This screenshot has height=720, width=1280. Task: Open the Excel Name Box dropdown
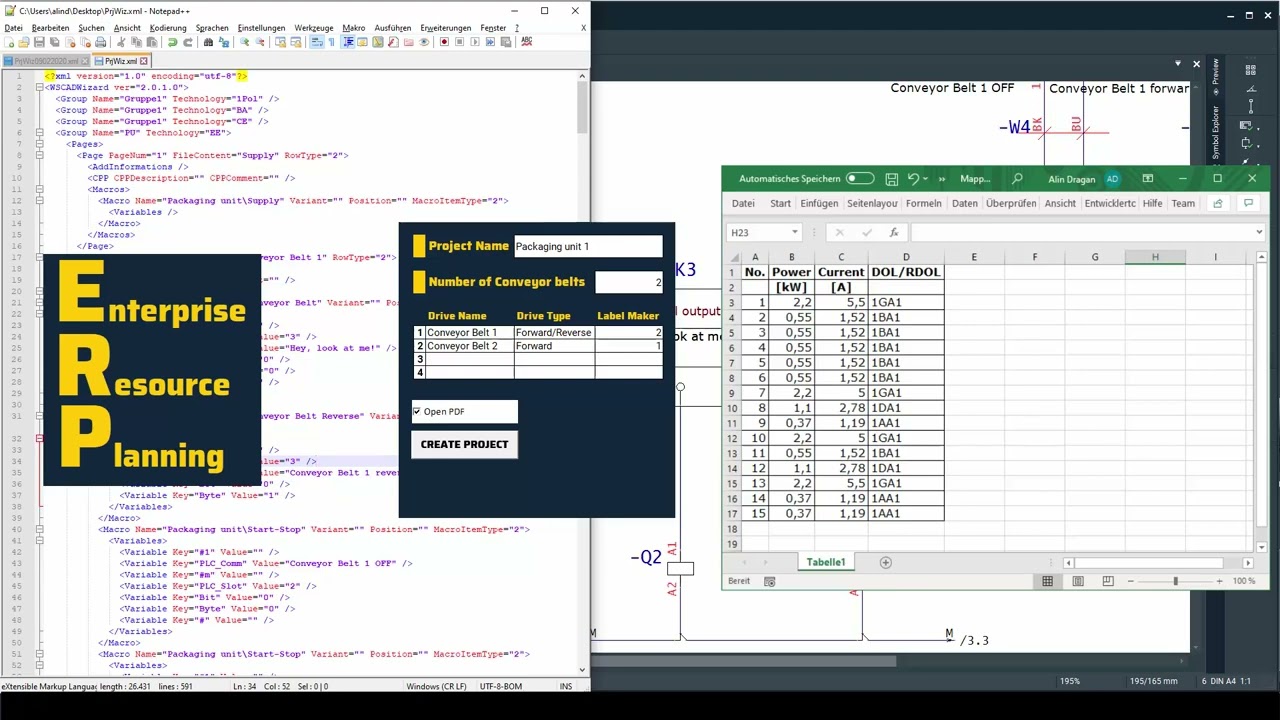[x=795, y=233]
